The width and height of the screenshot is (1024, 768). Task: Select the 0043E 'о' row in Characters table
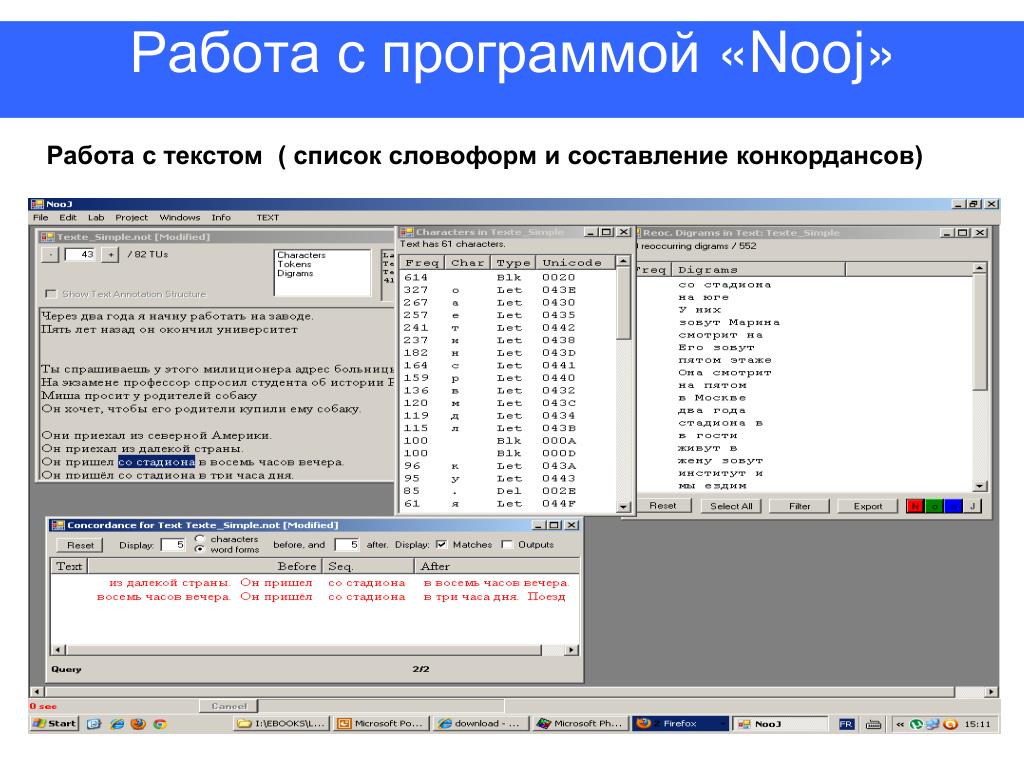(x=509, y=290)
